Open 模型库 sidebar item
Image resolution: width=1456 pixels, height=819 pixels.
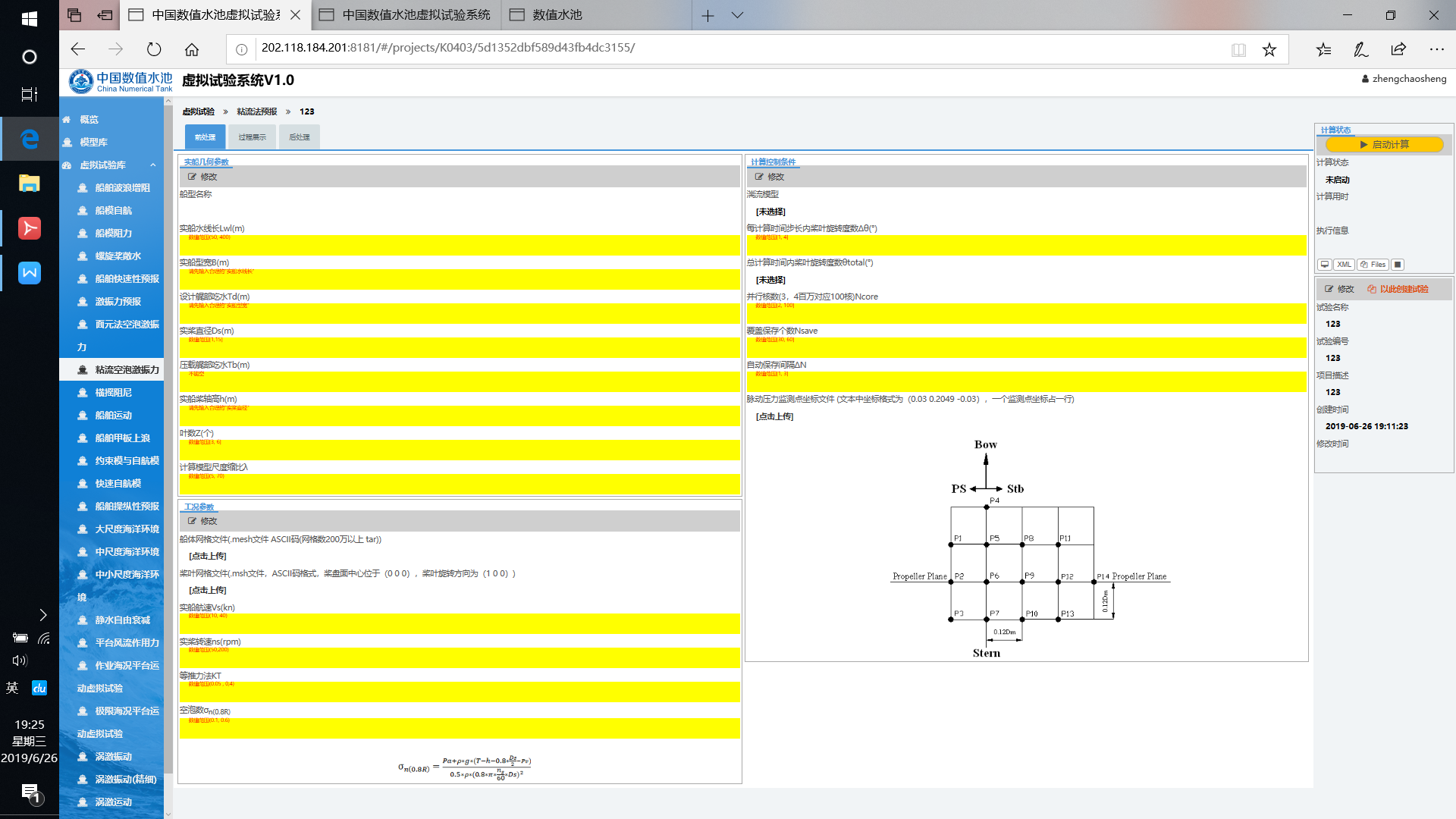(94, 143)
